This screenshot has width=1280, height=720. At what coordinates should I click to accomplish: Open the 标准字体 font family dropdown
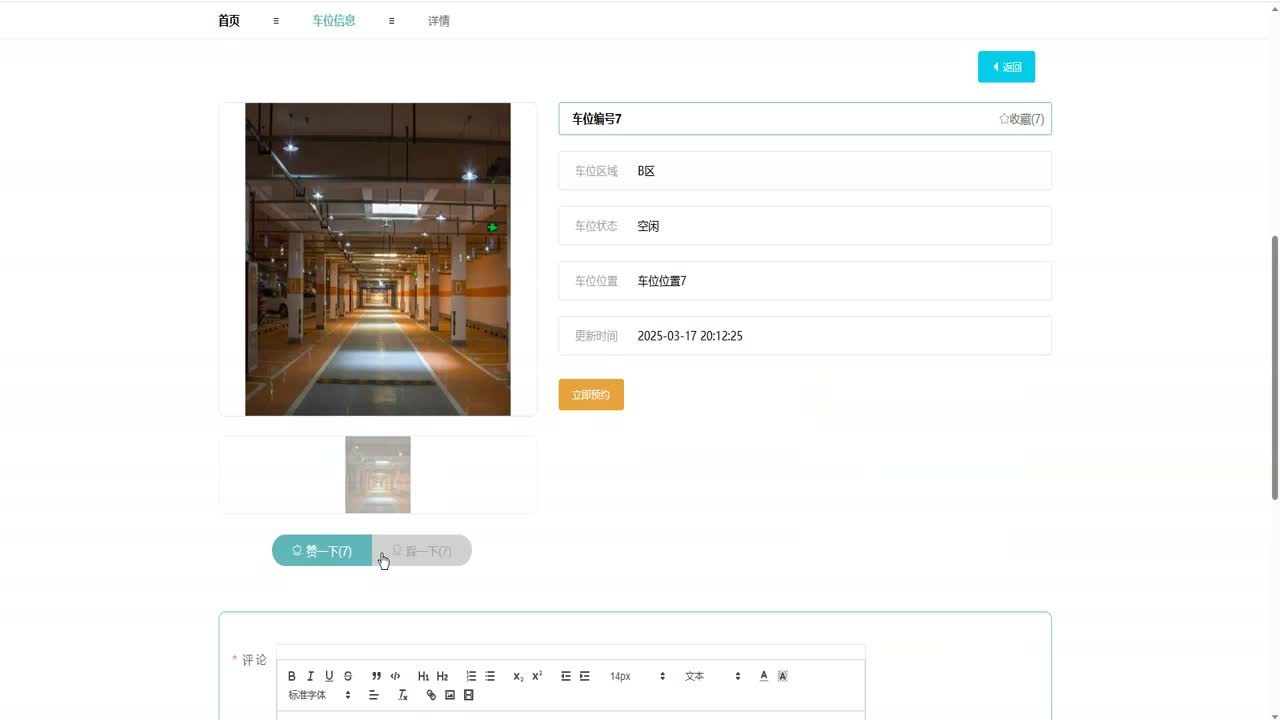(320, 695)
